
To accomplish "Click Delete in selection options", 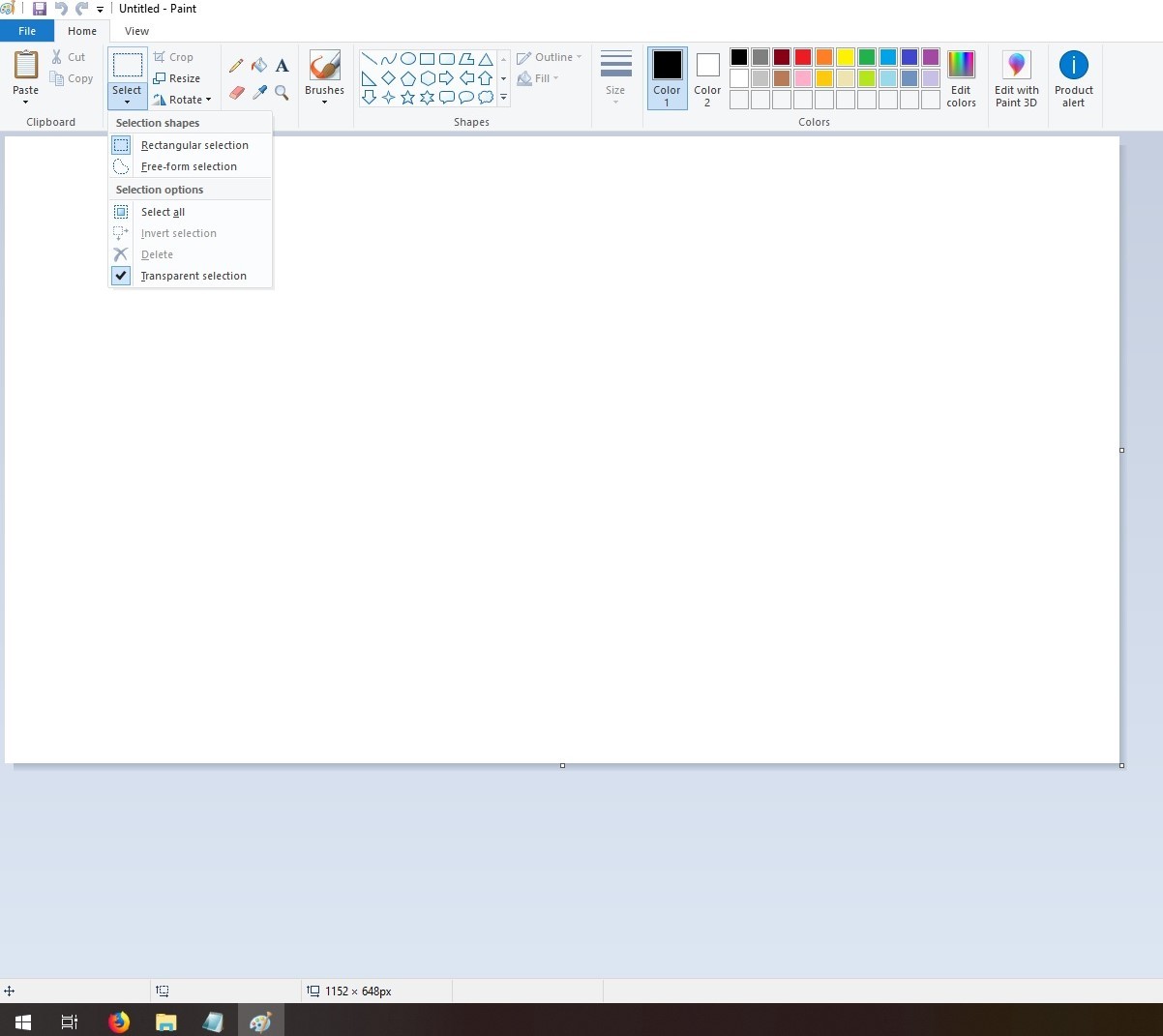I will (191, 254).
